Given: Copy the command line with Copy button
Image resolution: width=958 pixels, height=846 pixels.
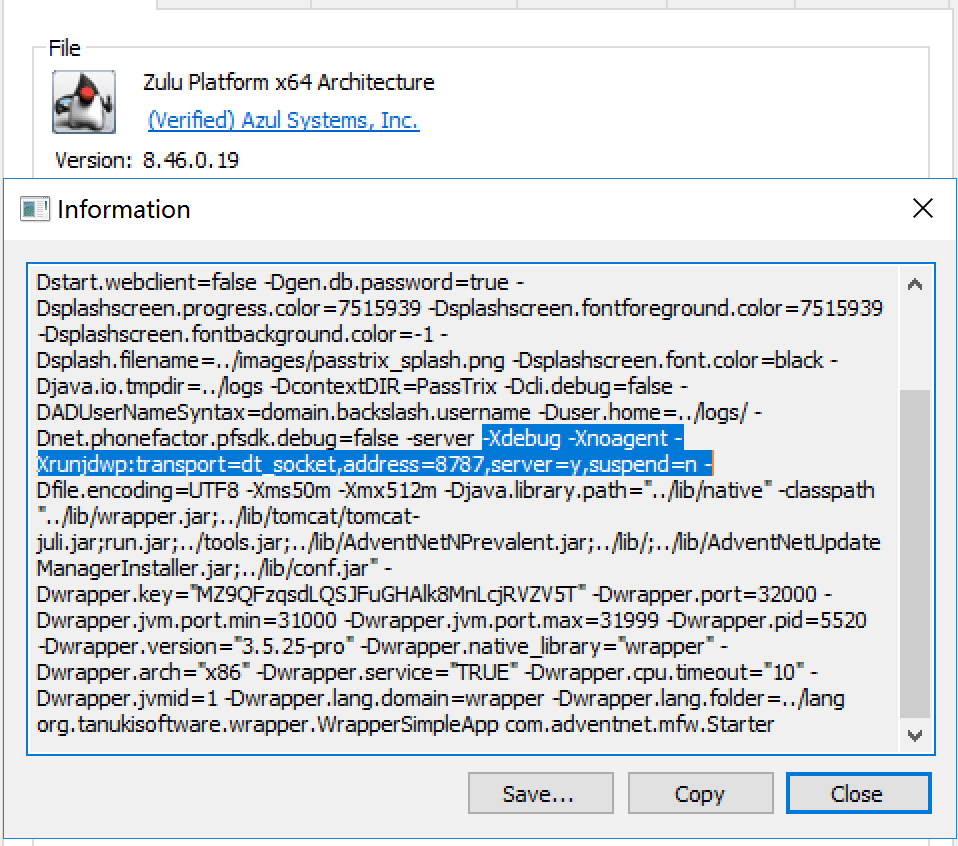Looking at the screenshot, I should pos(699,794).
